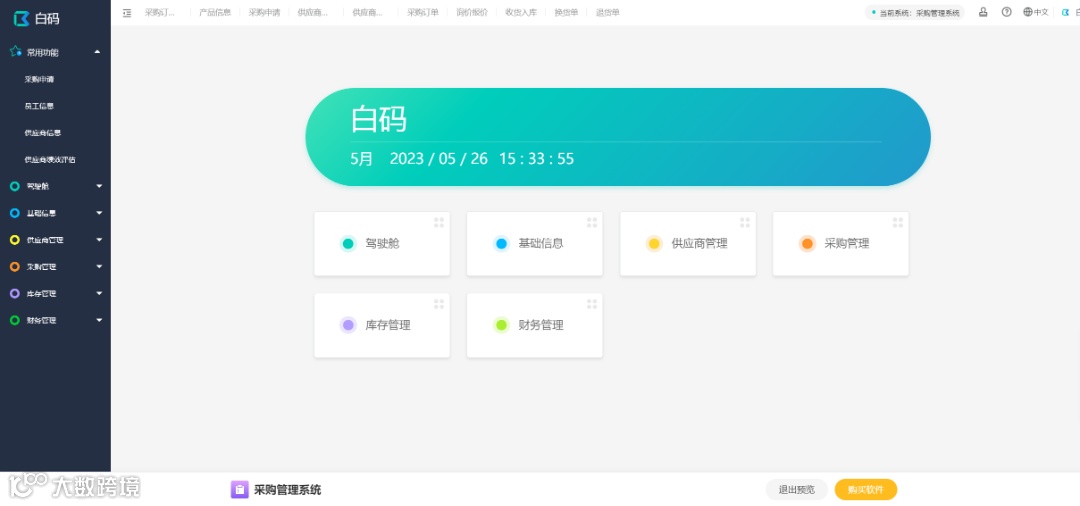Switch to the 退货单 tab
The width and height of the screenshot is (1080, 506).
(608, 12)
